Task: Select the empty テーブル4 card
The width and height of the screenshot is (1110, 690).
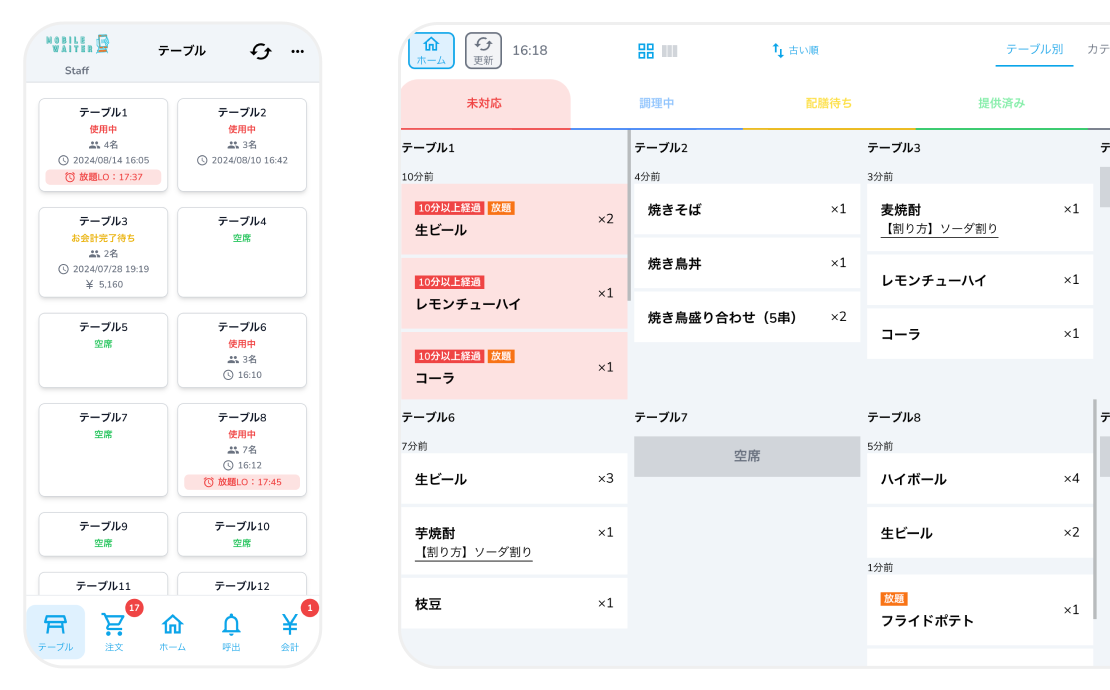Action: (x=241, y=253)
